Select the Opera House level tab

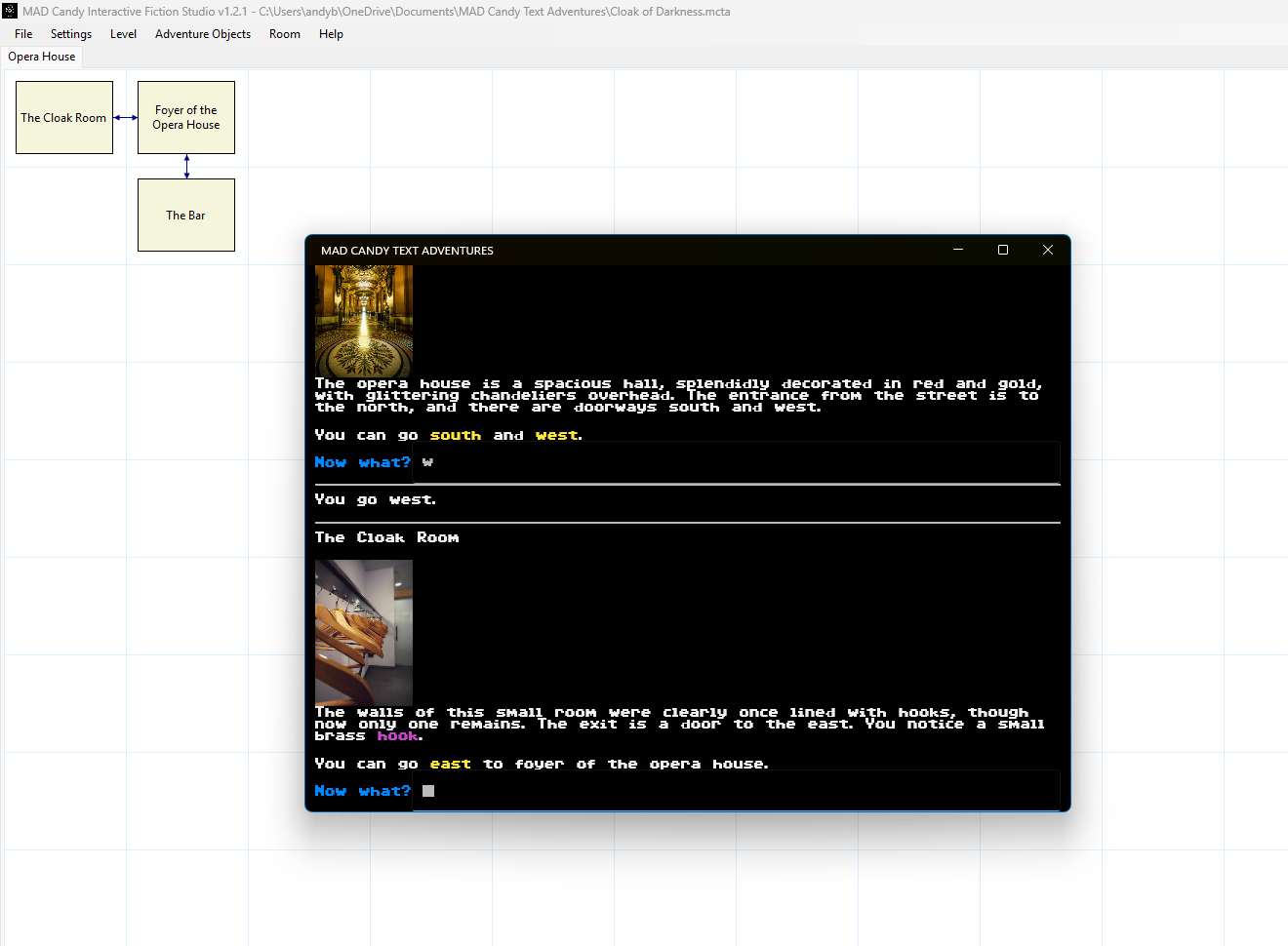42,57
